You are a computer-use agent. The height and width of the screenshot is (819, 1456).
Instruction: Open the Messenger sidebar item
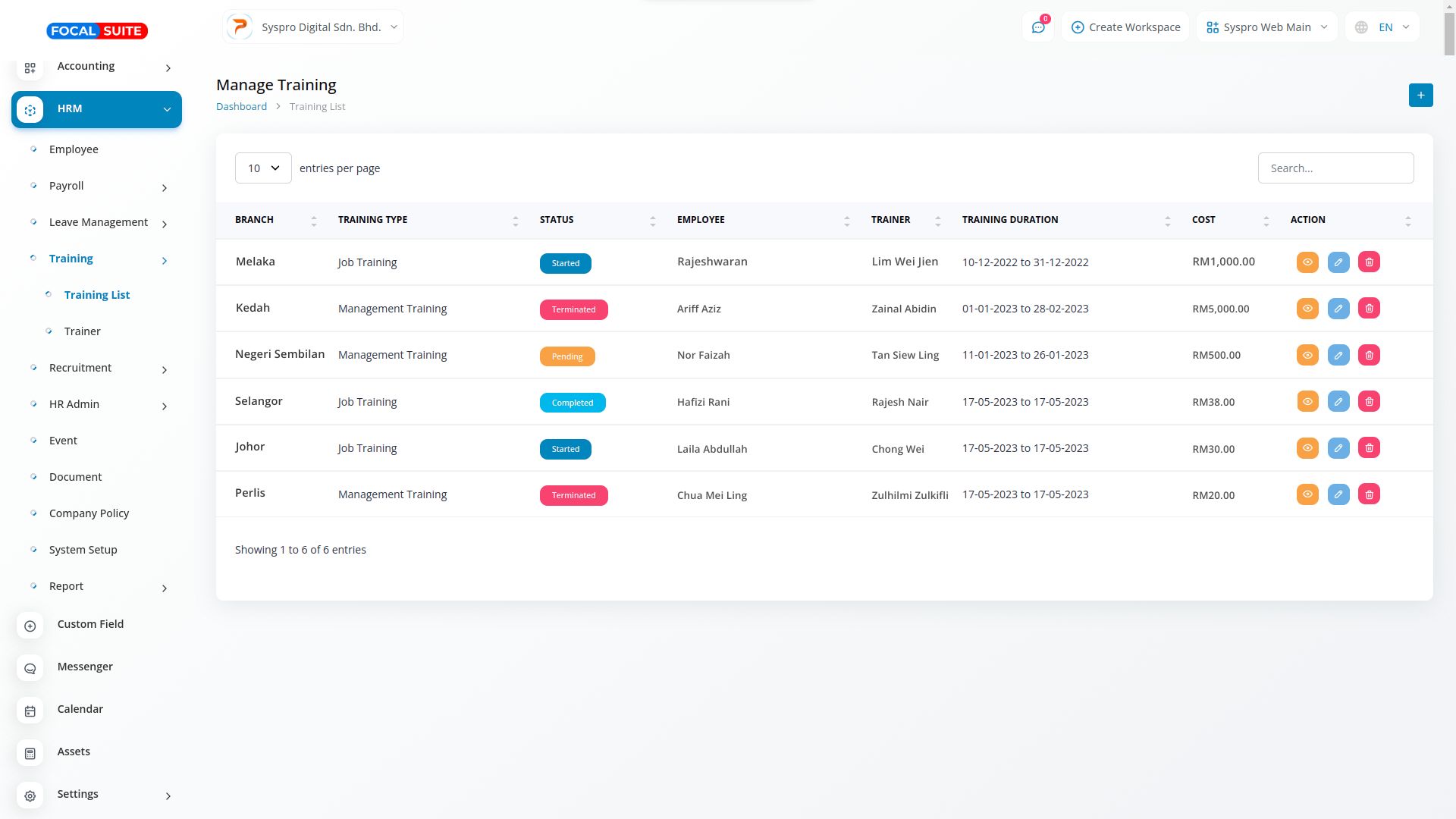(x=85, y=667)
